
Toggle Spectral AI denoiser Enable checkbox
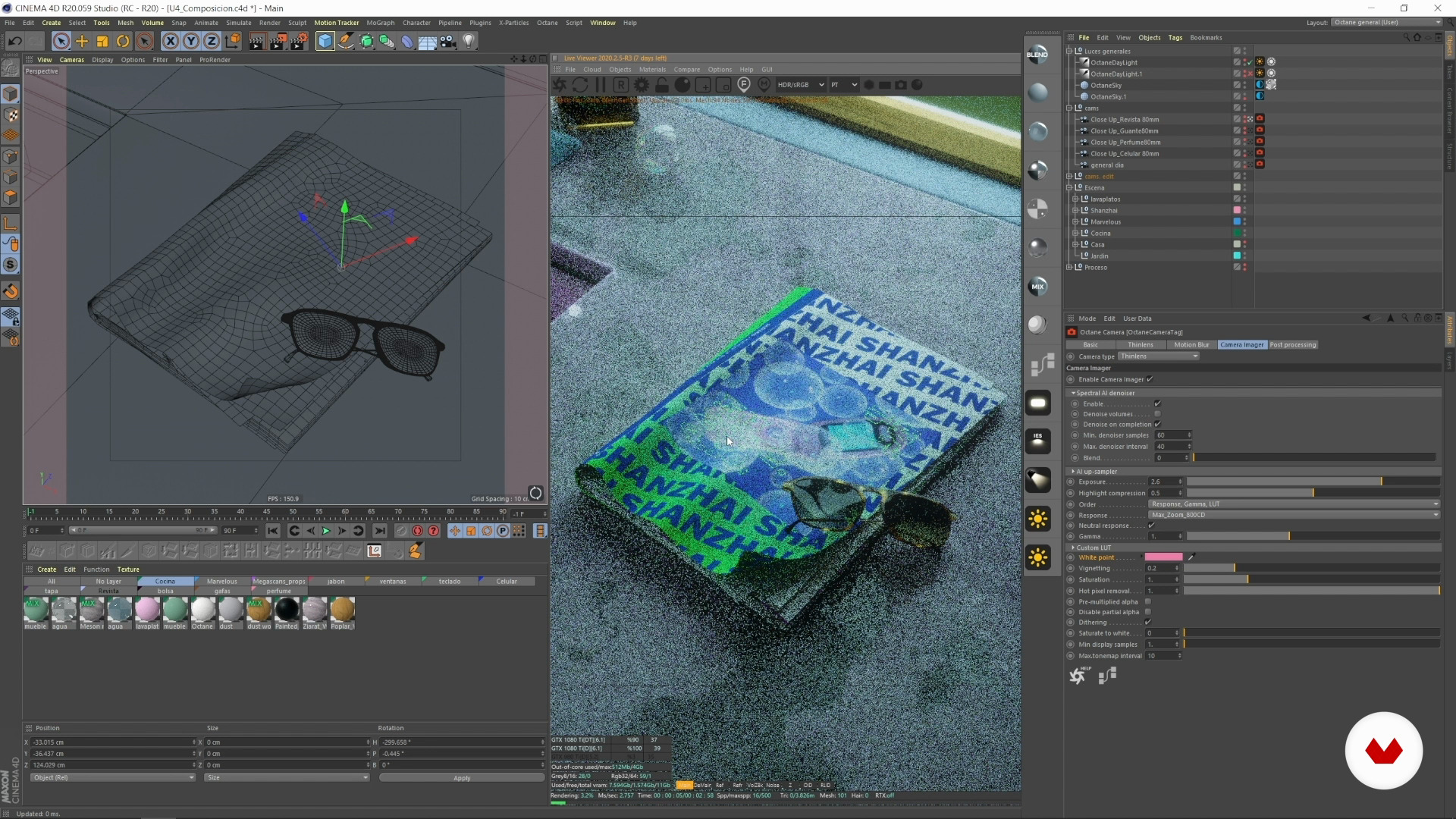pyautogui.click(x=1157, y=403)
